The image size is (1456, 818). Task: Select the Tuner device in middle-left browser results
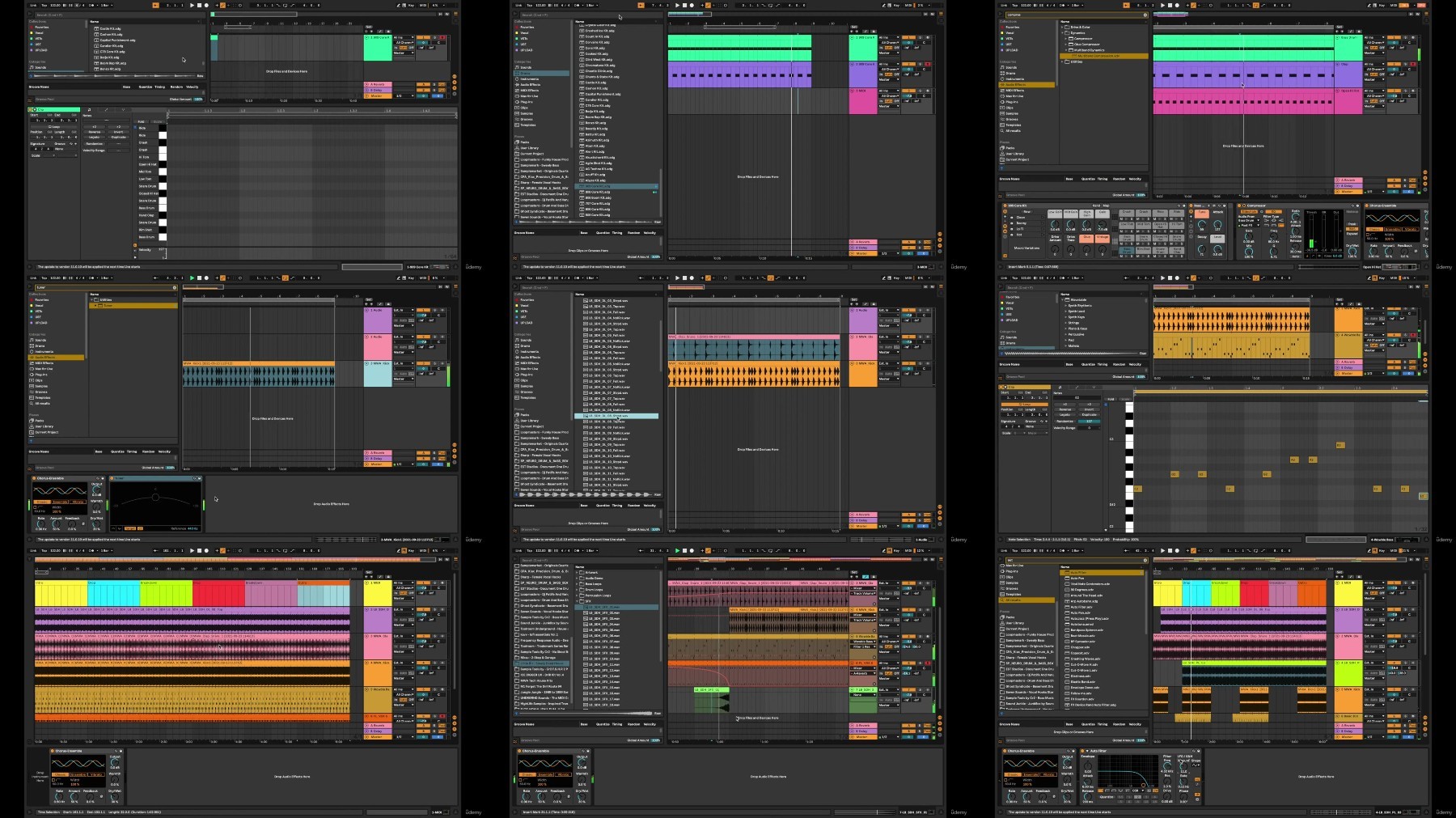(133, 306)
